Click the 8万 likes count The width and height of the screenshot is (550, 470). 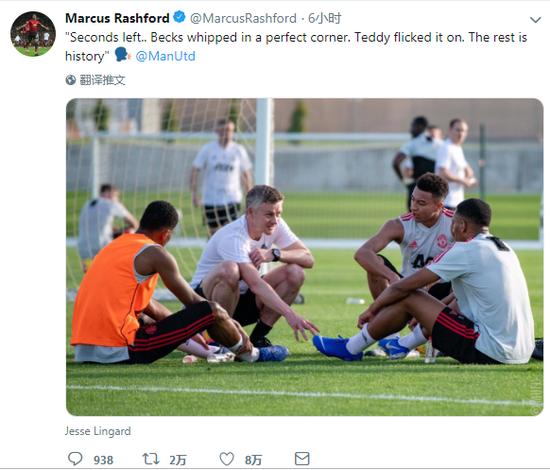(x=253, y=459)
